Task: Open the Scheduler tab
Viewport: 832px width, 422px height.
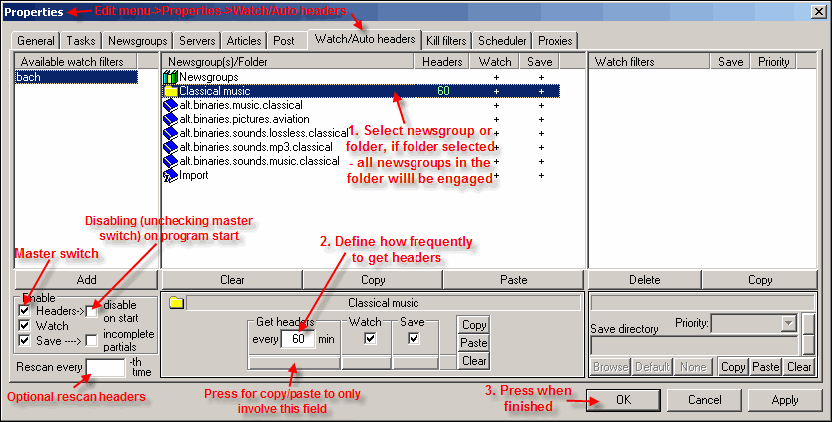Action: [502, 41]
